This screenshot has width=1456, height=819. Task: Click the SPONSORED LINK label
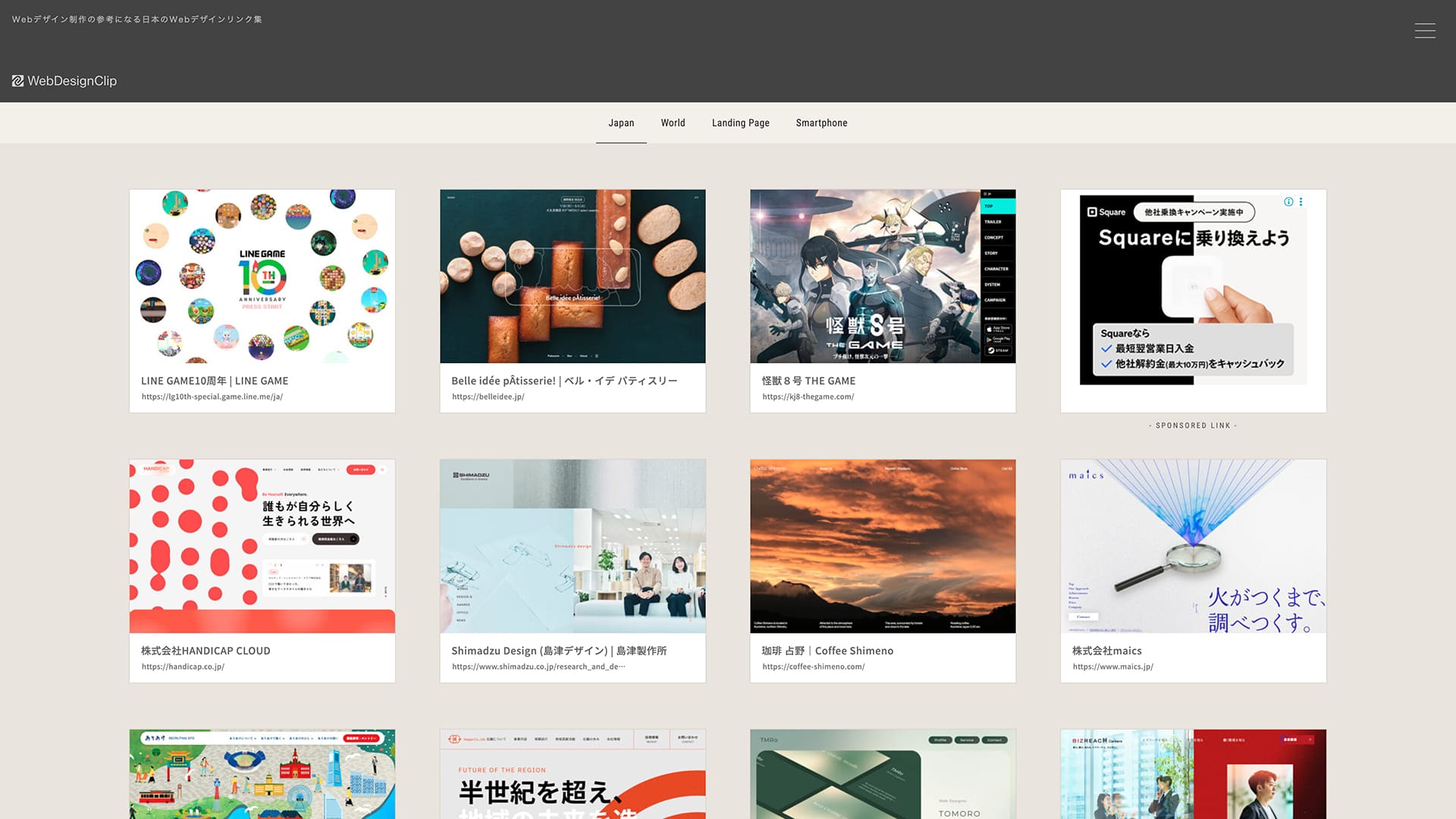(1193, 425)
